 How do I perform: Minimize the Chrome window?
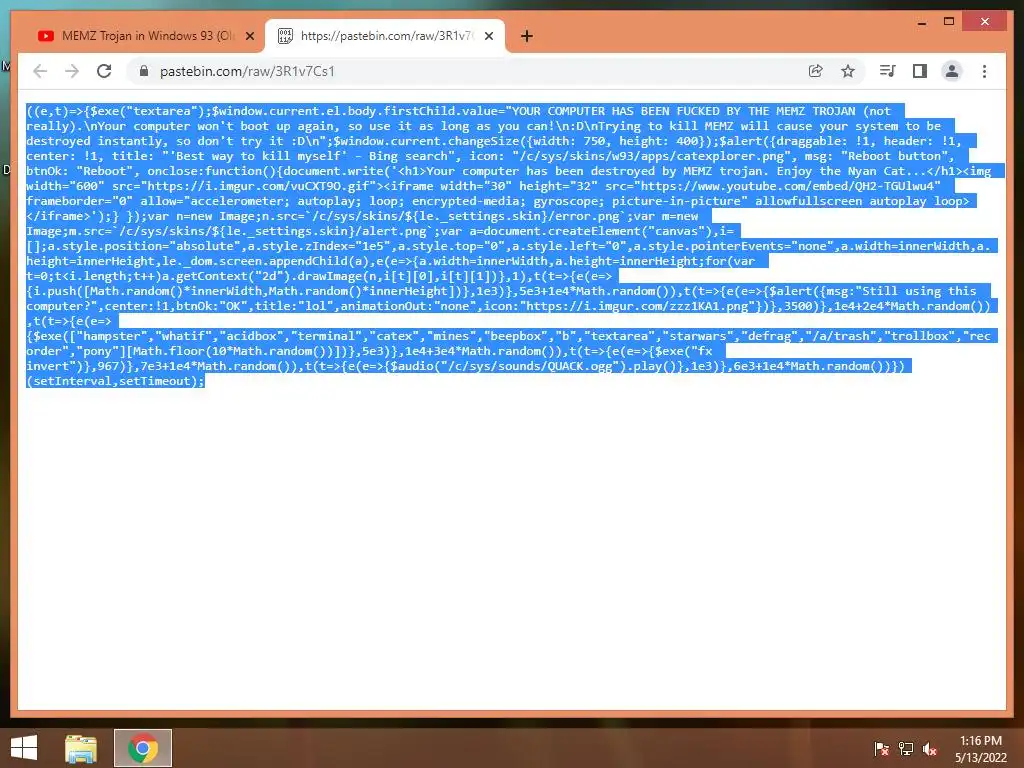point(922,22)
